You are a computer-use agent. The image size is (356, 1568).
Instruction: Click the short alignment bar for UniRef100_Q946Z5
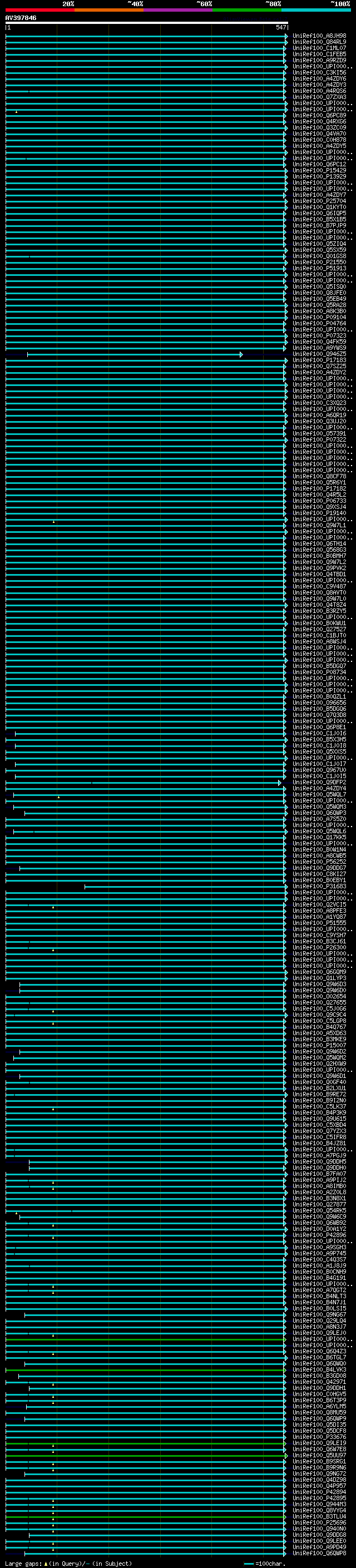pyautogui.click(x=135, y=354)
